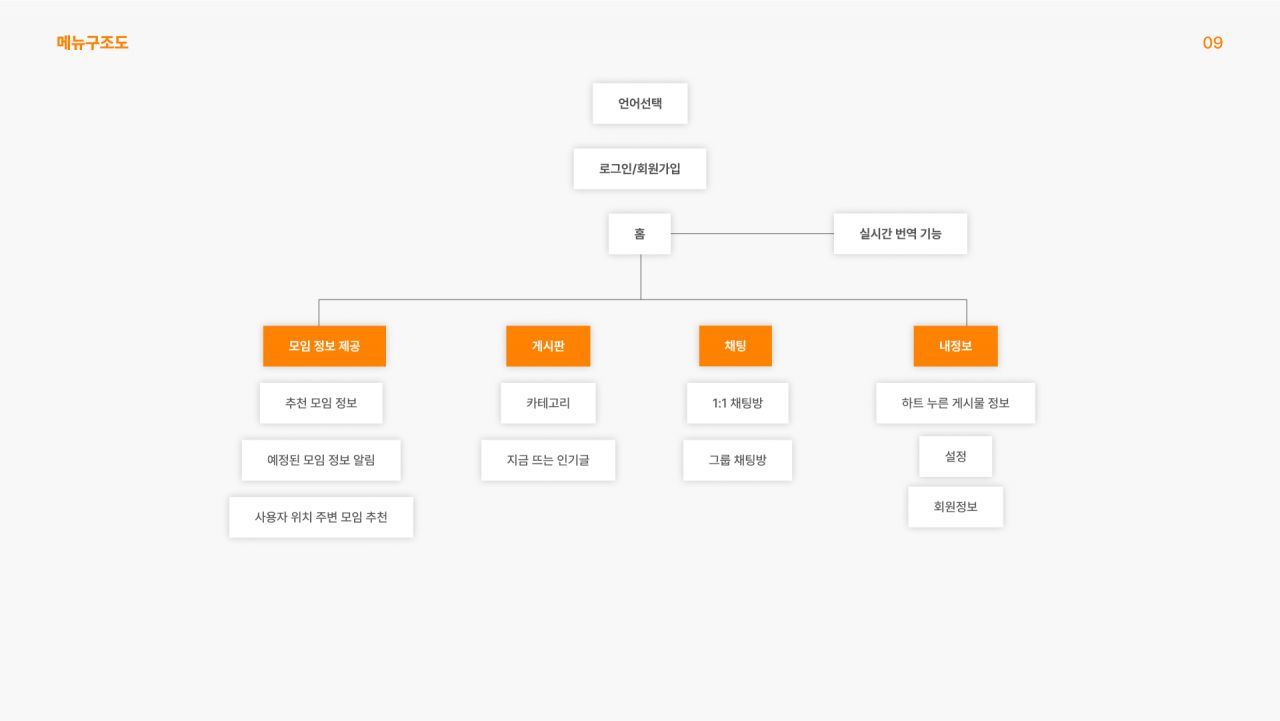Open the 실시간 번역 기능 box
This screenshot has width=1280, height=721.
point(900,234)
